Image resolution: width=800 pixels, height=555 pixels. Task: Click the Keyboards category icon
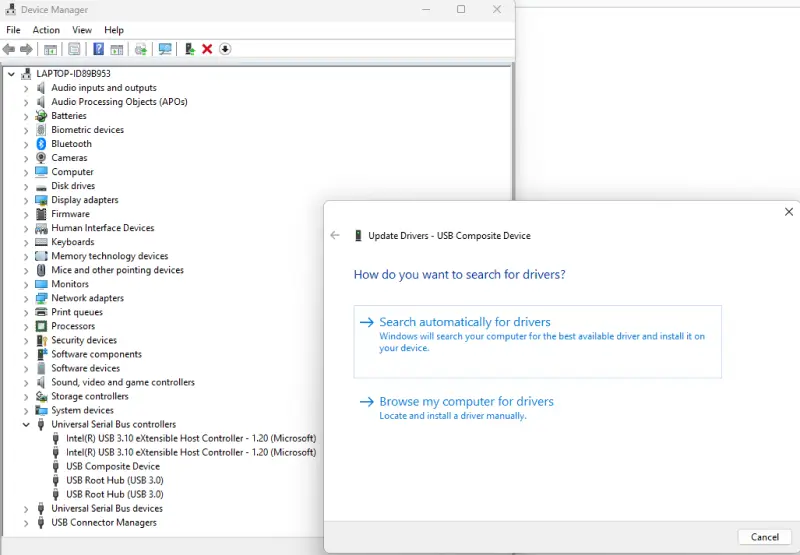pos(41,242)
